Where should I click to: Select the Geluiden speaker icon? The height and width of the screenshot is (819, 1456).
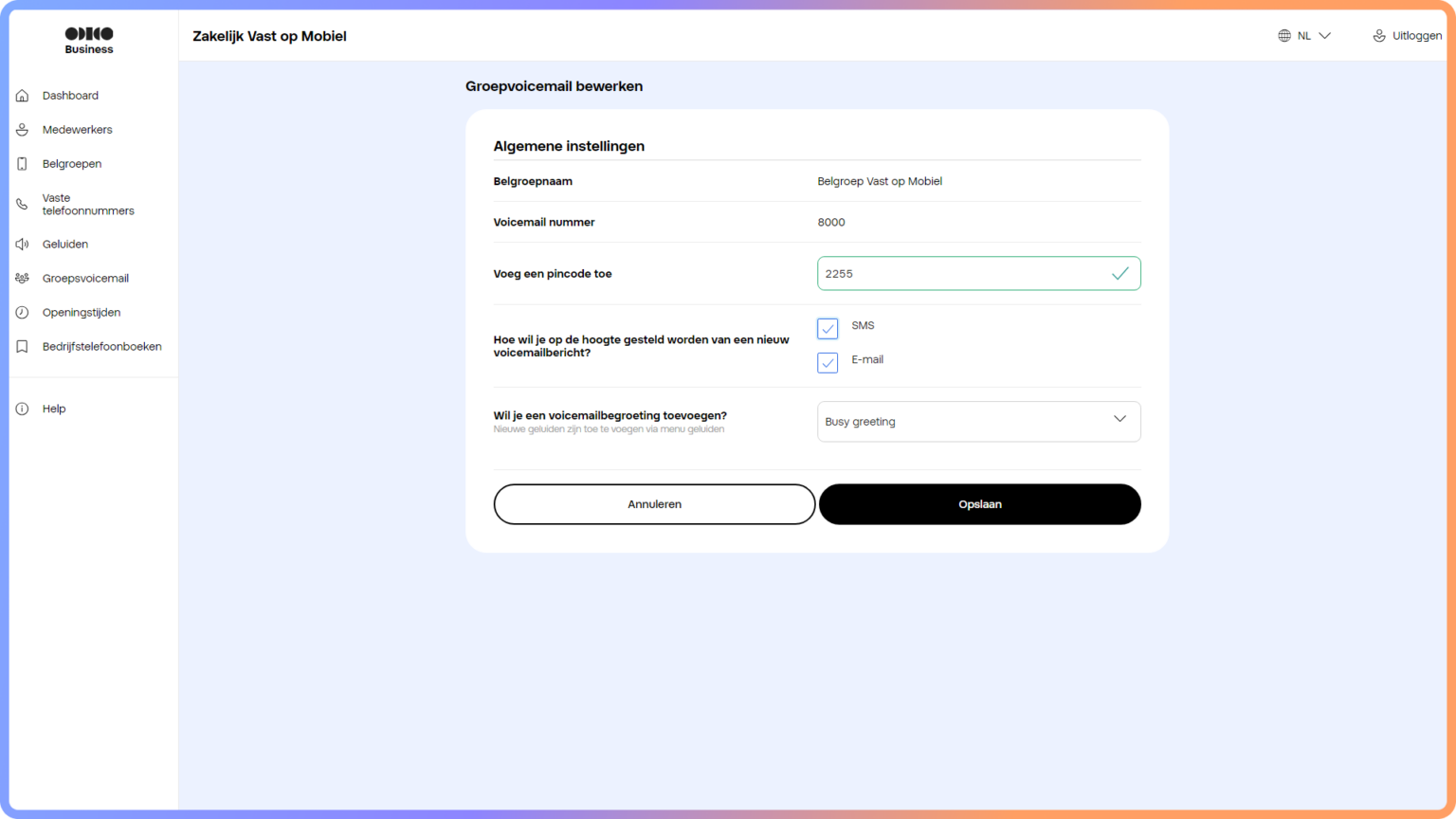tap(21, 244)
